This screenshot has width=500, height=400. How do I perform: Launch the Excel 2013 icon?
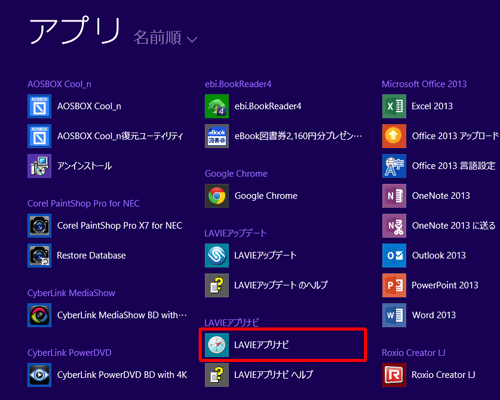click(394, 106)
